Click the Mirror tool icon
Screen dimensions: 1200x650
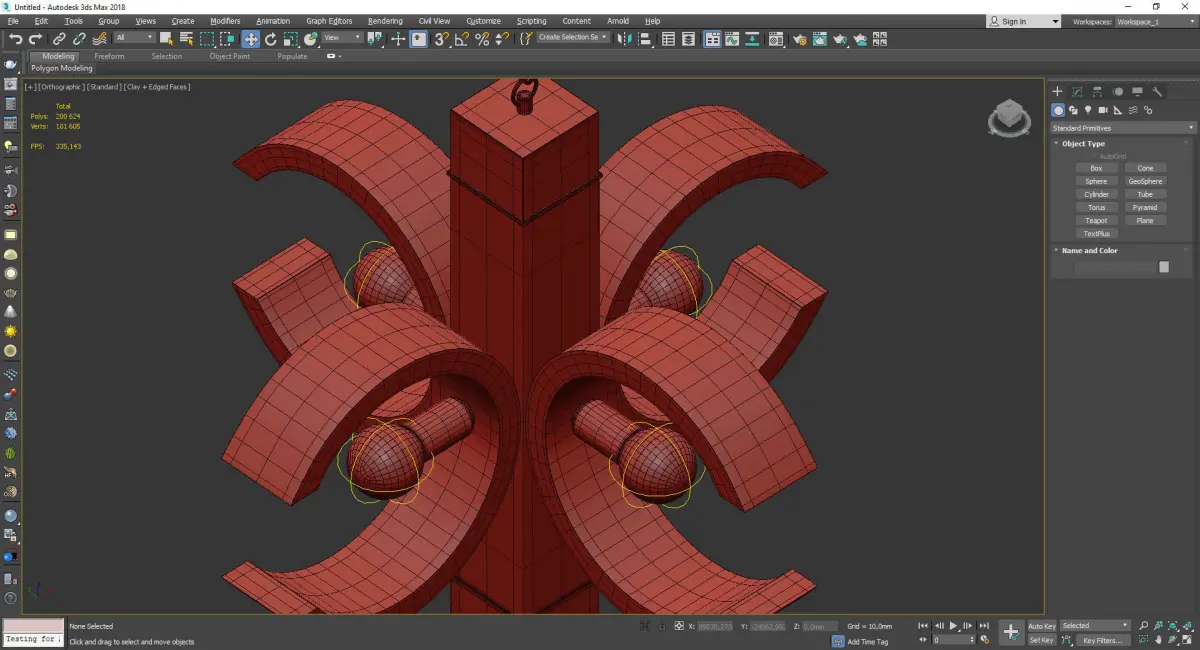pyautogui.click(x=623, y=39)
